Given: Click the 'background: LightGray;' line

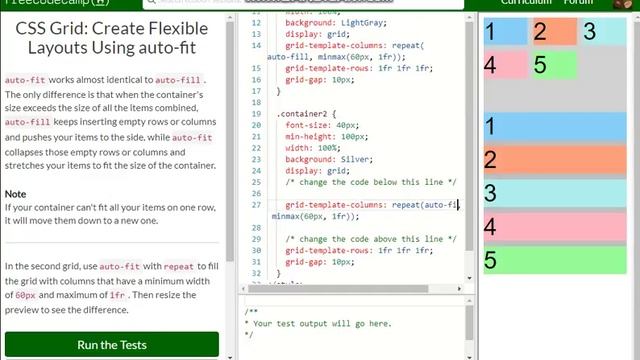Looking at the screenshot, I should coord(336,22).
